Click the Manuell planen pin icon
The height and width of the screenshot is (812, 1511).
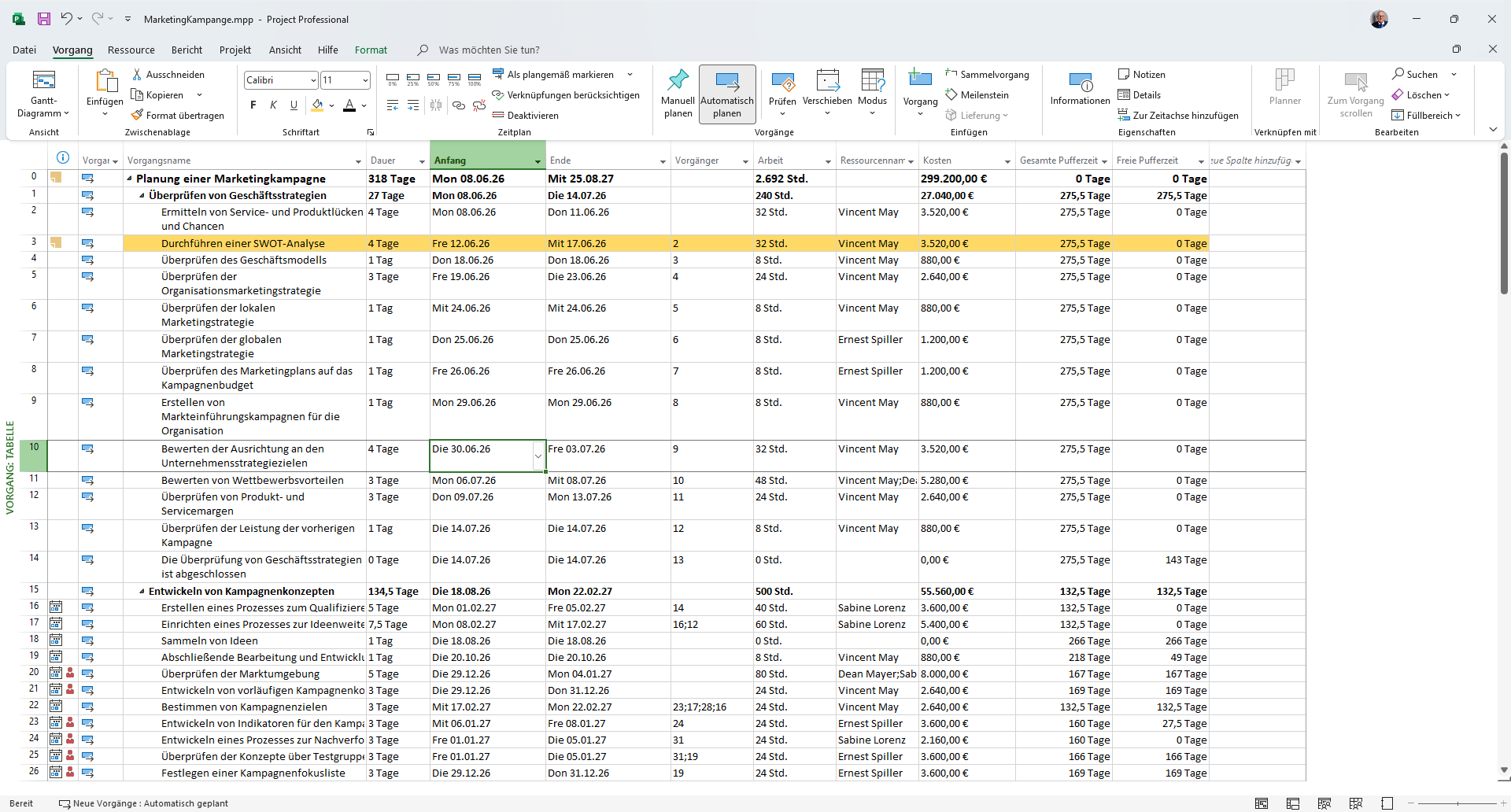[x=678, y=80]
